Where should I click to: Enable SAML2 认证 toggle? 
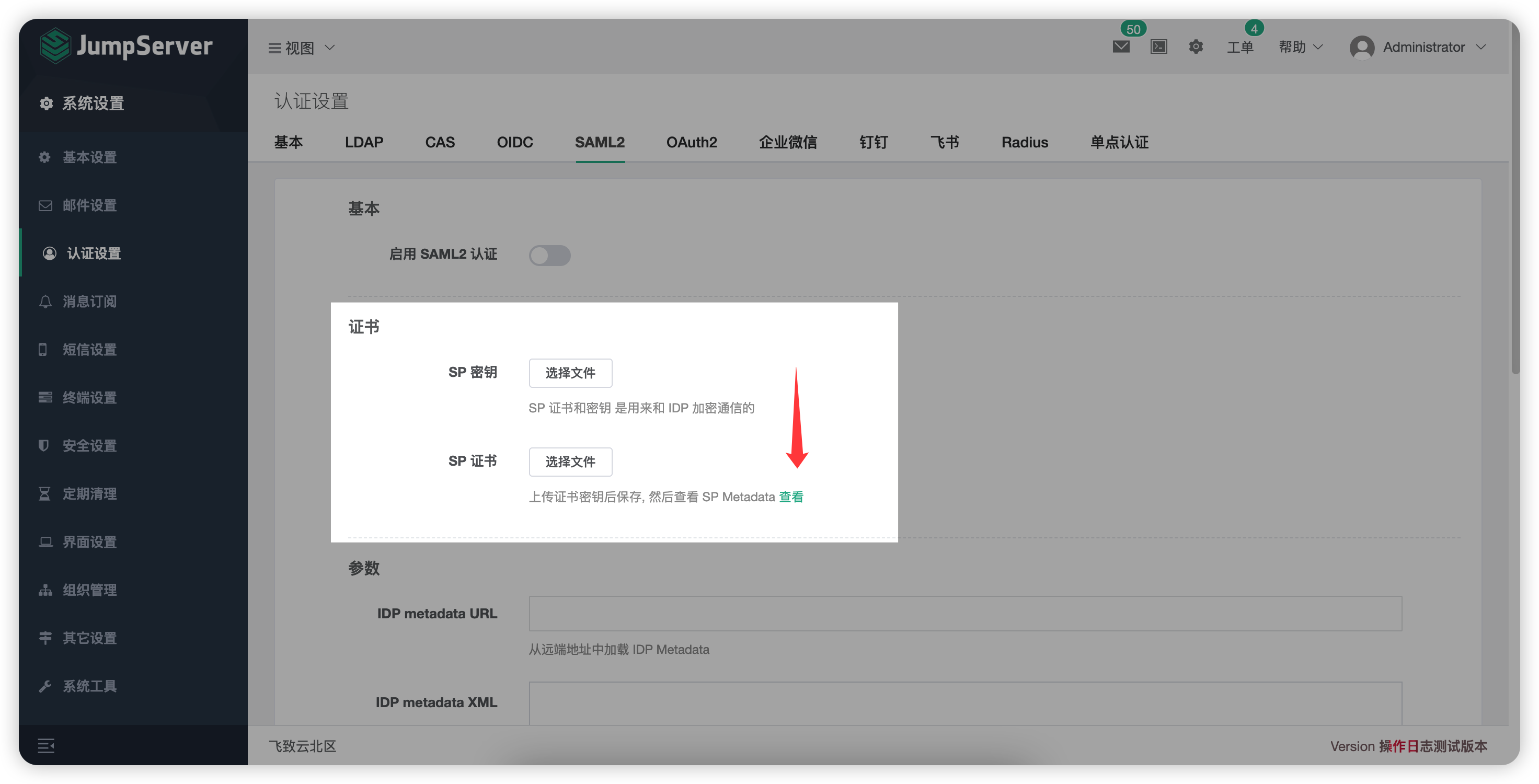(x=549, y=255)
